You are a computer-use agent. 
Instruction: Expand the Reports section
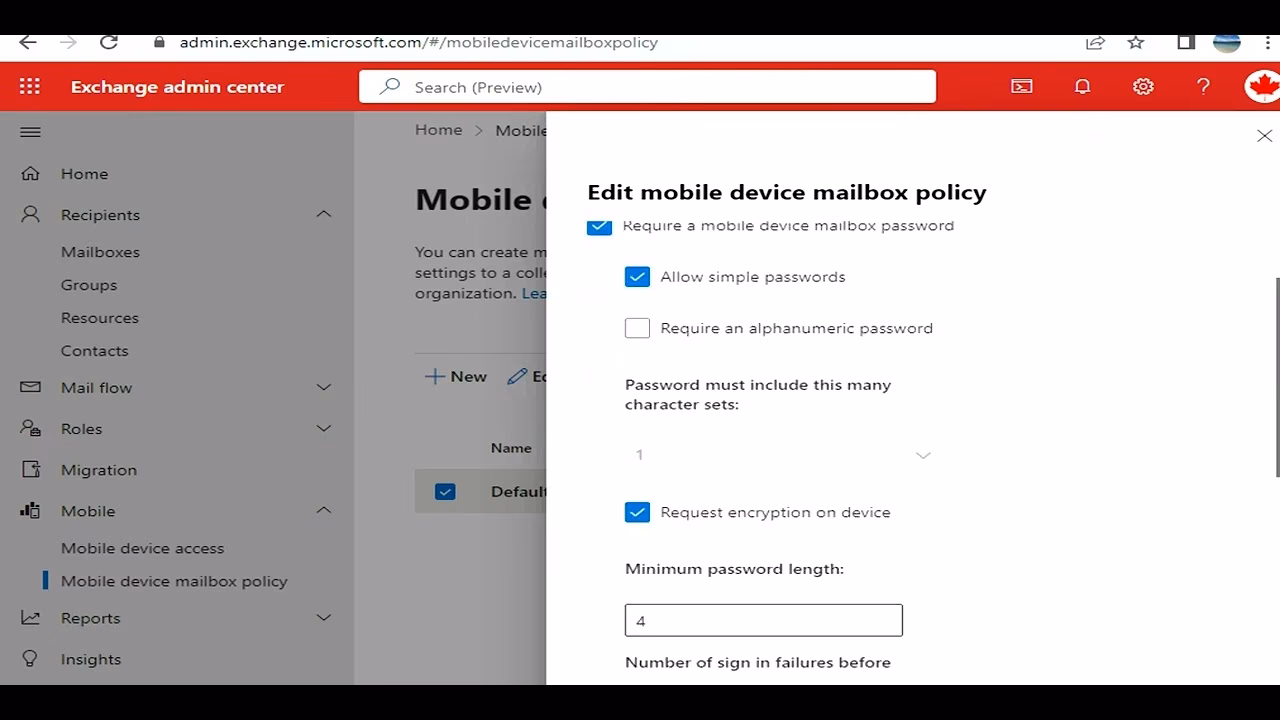[323, 618]
